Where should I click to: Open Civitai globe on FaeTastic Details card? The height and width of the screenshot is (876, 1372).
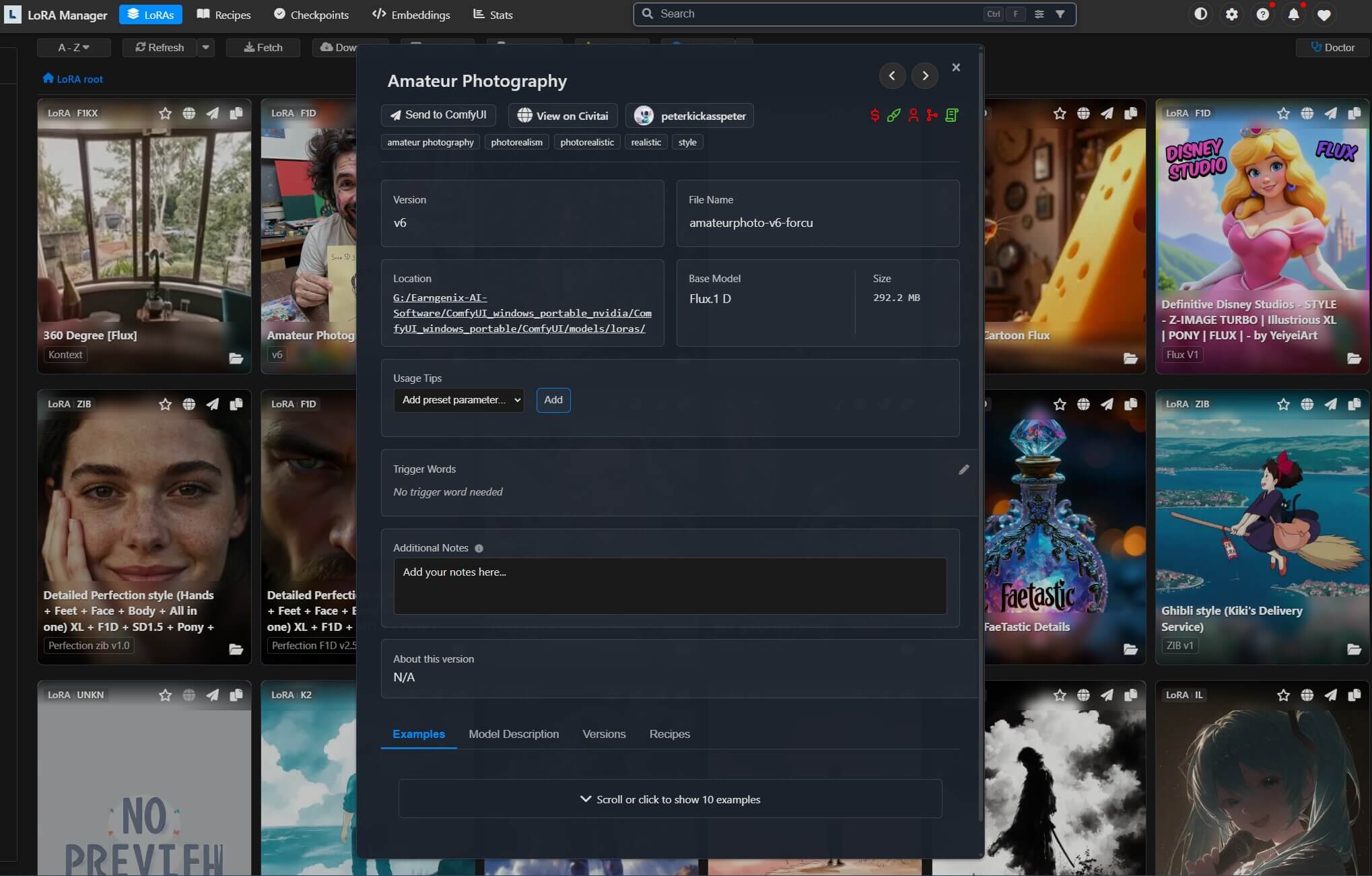[1083, 404]
